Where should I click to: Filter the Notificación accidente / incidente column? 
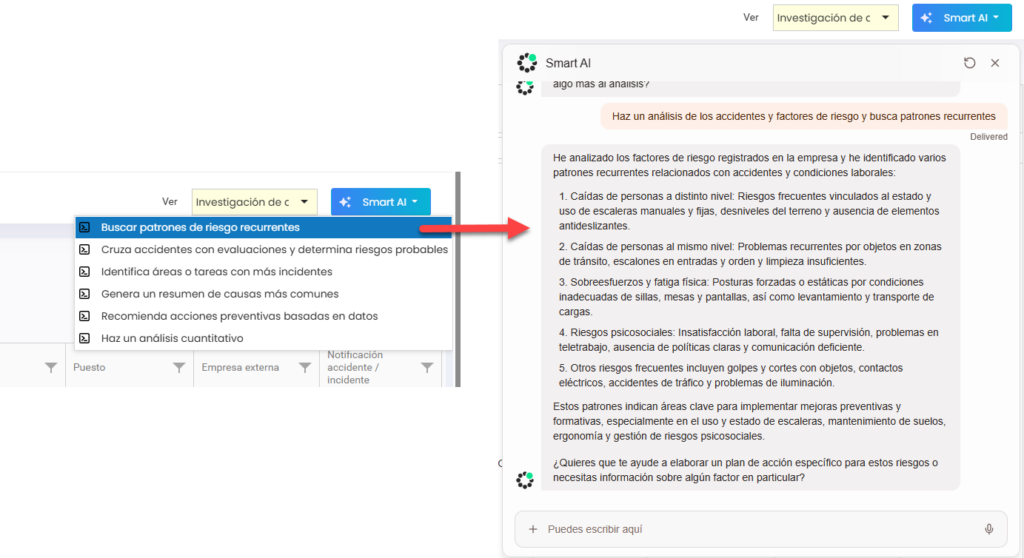click(427, 368)
